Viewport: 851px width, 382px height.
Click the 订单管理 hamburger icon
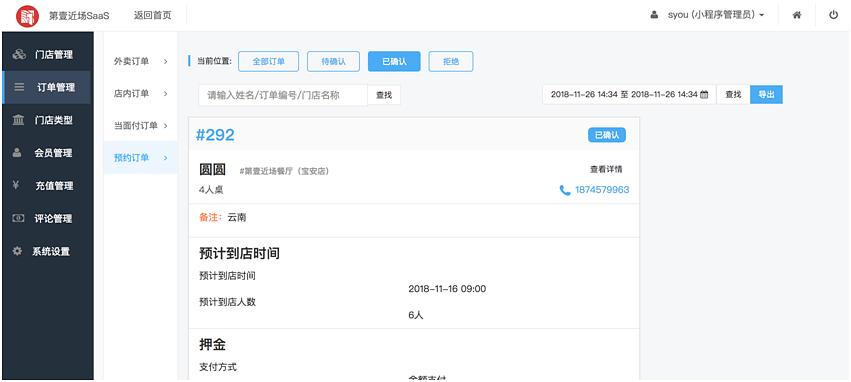[x=19, y=87]
